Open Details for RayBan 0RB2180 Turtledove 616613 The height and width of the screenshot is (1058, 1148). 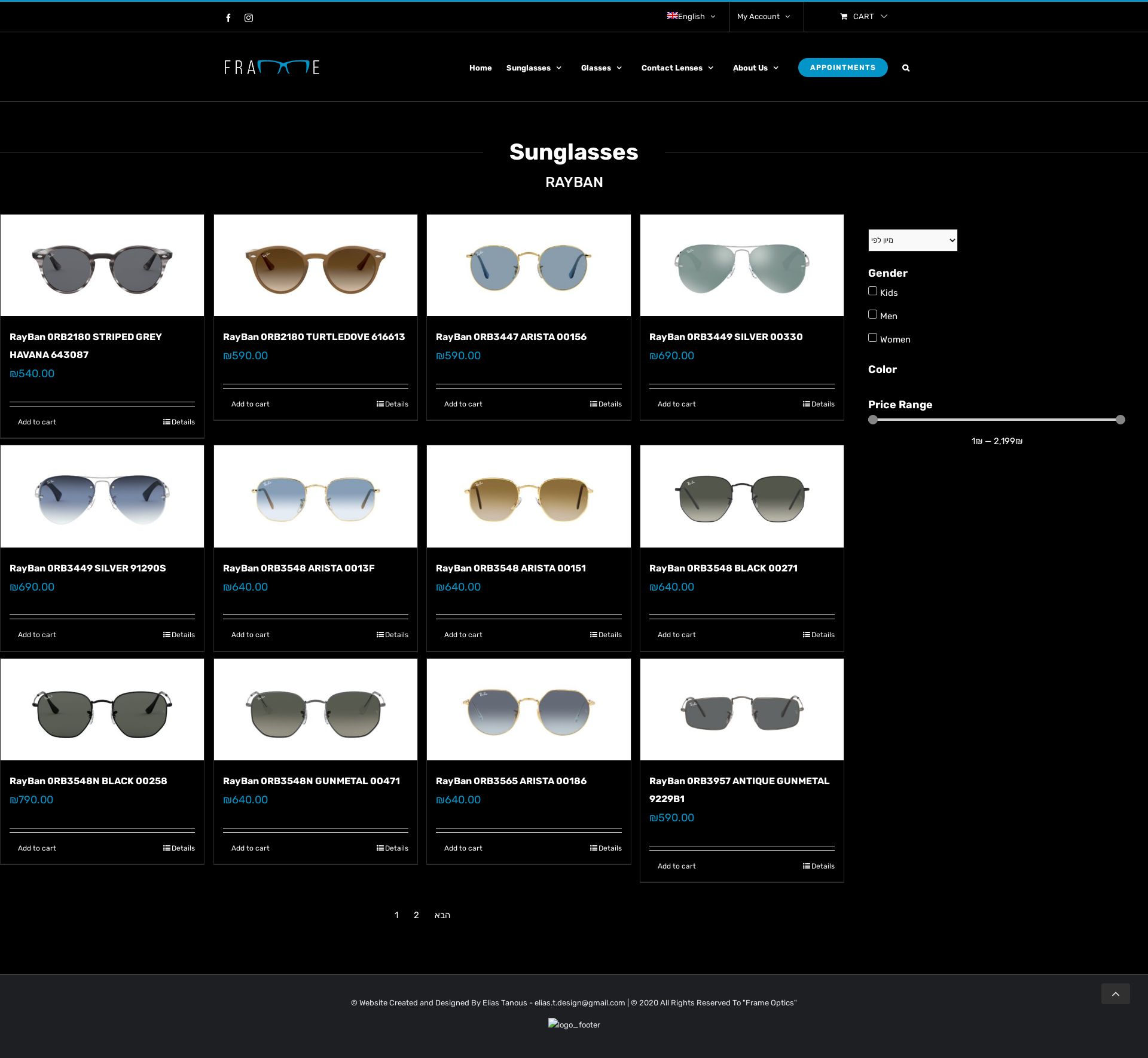coord(393,404)
